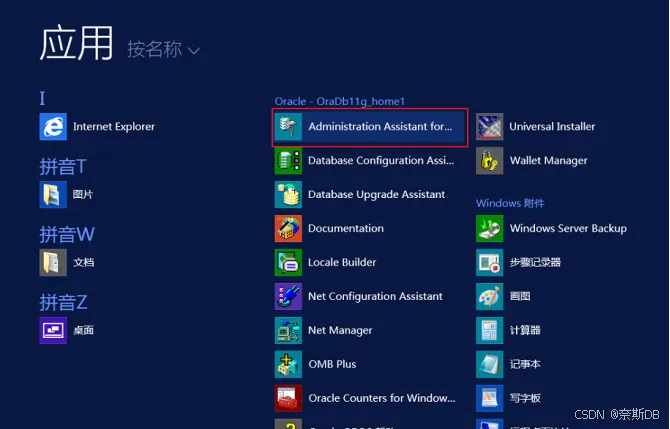Image resolution: width=670 pixels, height=429 pixels.
Task: Click the 图片 folder icon
Action: pos(53,194)
